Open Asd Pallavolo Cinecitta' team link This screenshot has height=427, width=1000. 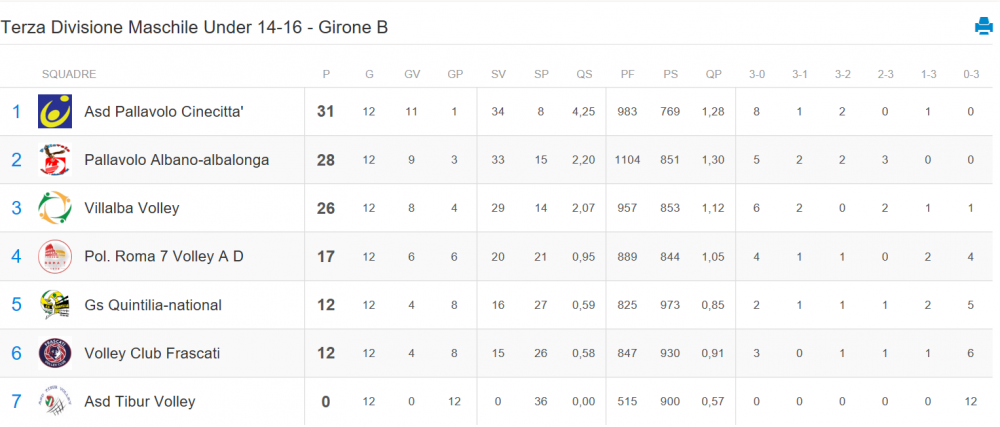(165, 112)
